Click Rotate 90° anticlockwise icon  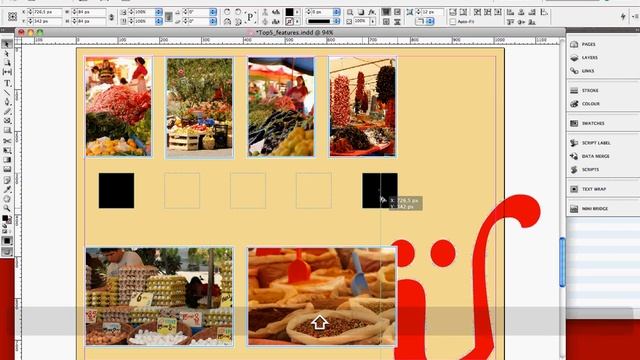(238, 12)
